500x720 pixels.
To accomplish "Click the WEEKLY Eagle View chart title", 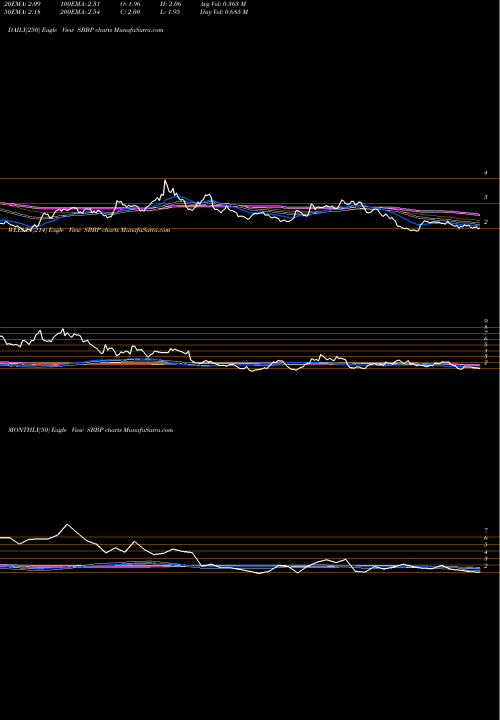I will pos(89,230).
